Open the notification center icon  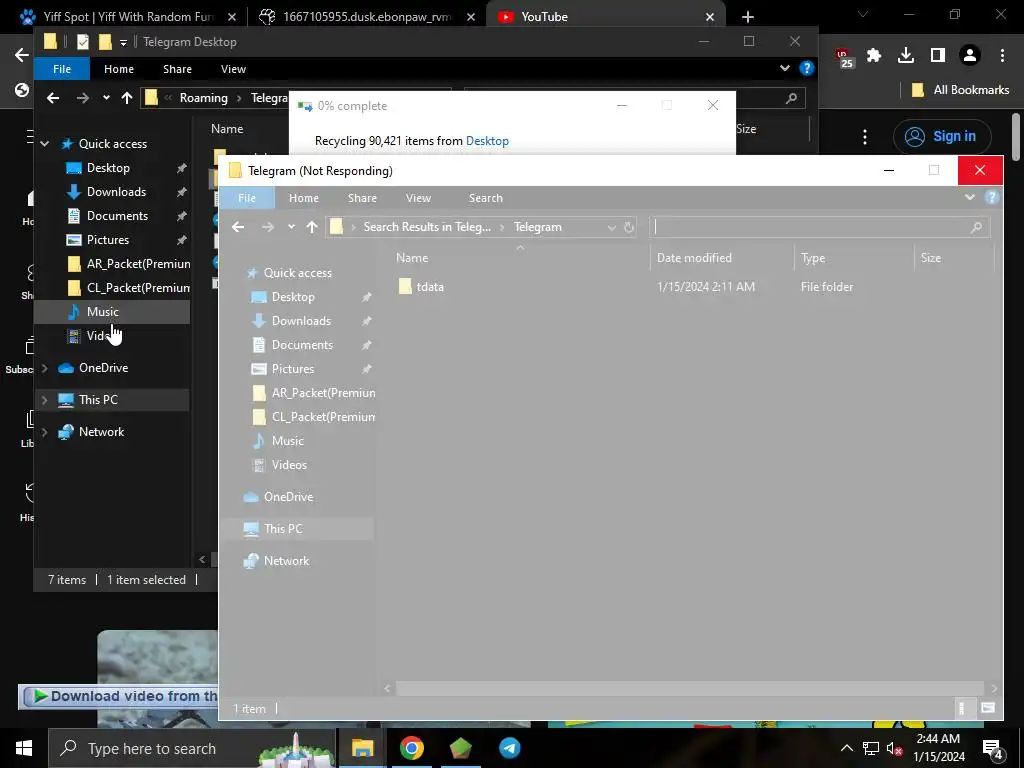pyautogui.click(x=993, y=749)
